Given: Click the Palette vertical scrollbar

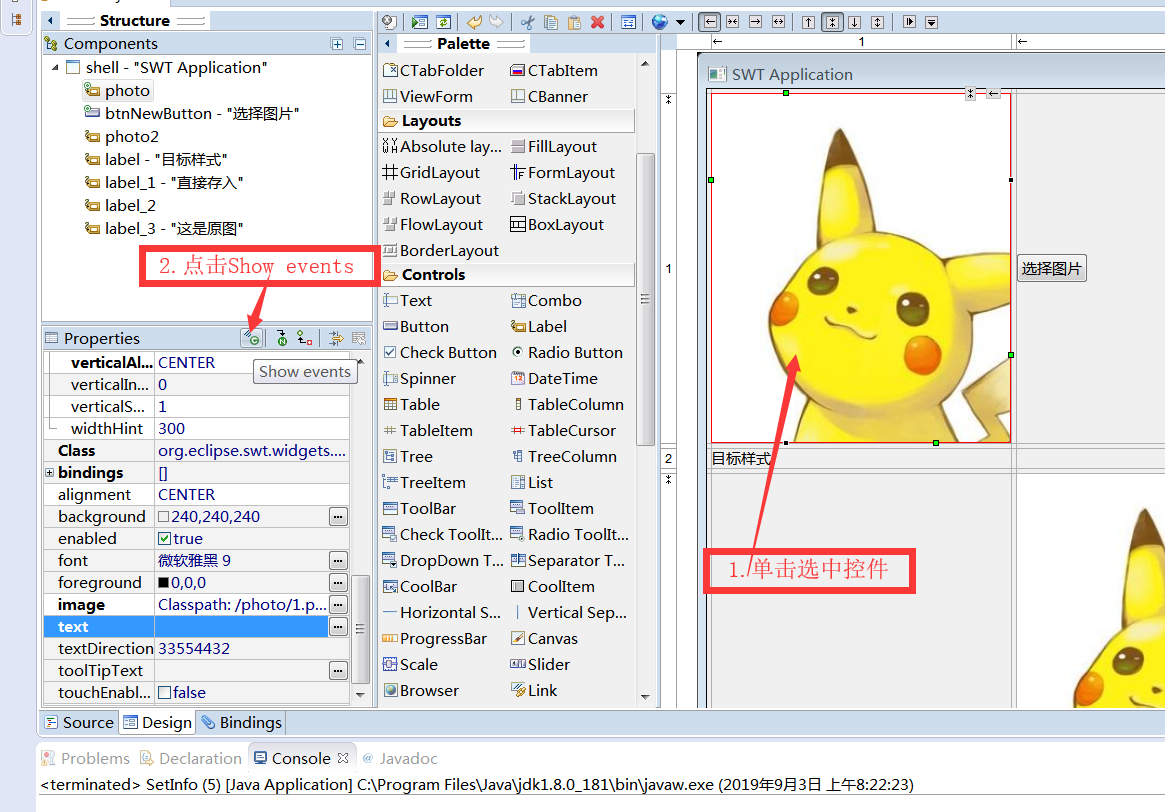Looking at the screenshot, I should pyautogui.click(x=645, y=297).
